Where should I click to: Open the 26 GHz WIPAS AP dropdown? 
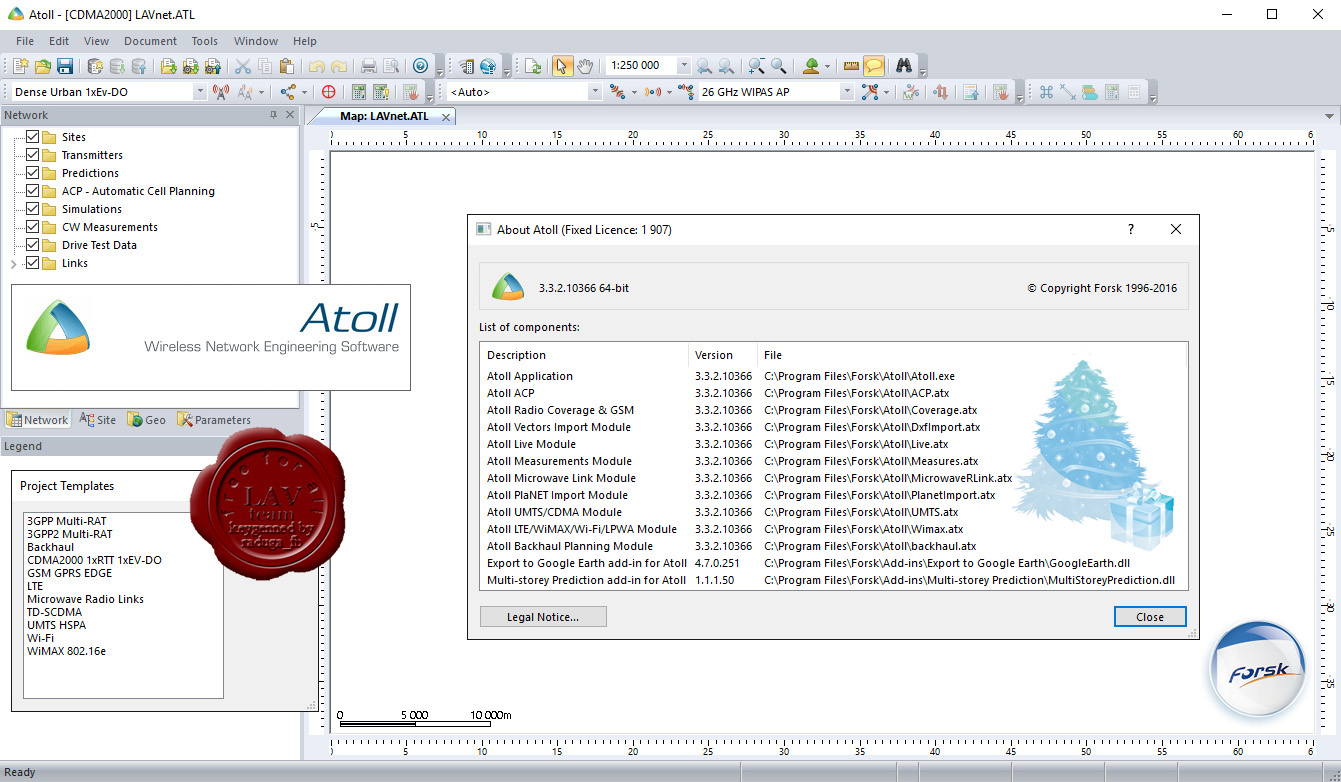point(847,92)
